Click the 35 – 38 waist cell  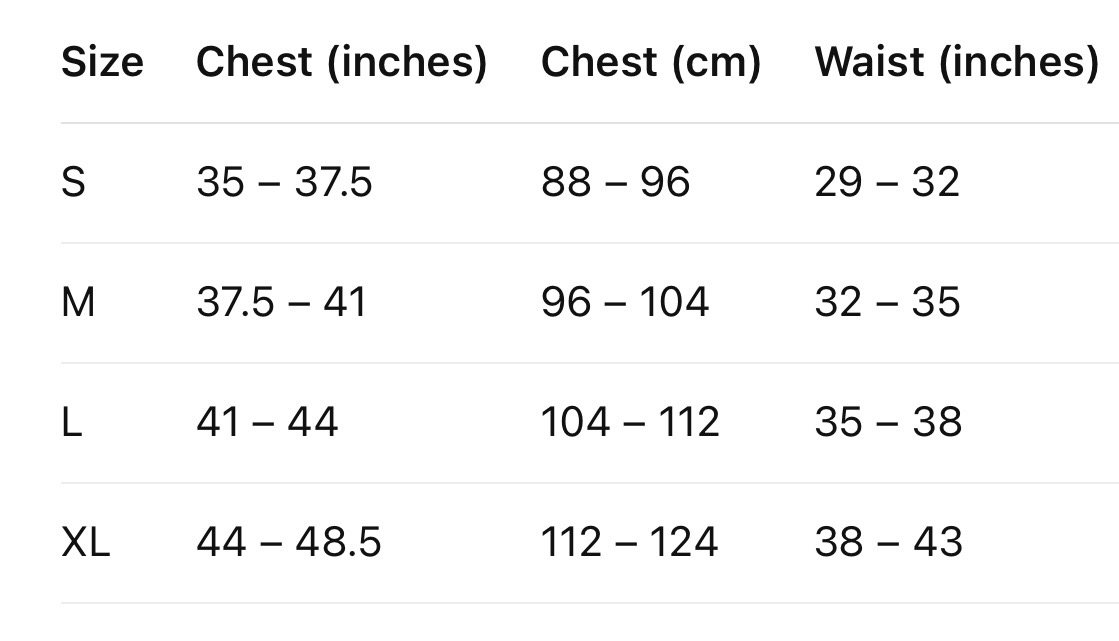[x=888, y=422]
